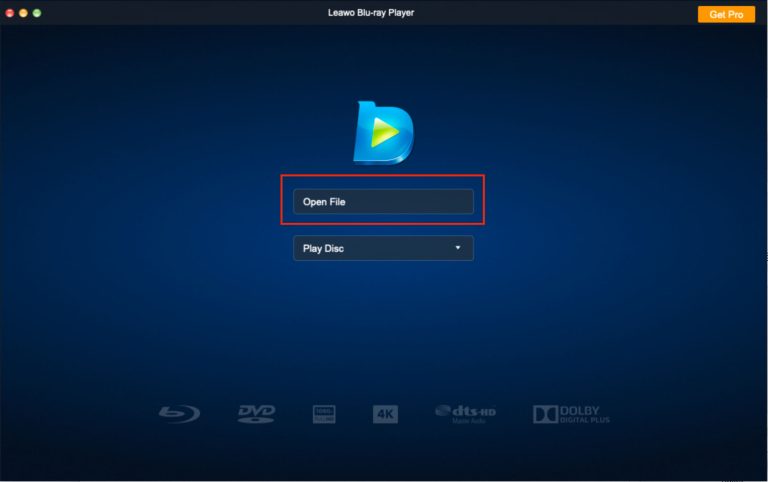Click the DVD format icon
The width and height of the screenshot is (768, 482).
click(x=256, y=414)
